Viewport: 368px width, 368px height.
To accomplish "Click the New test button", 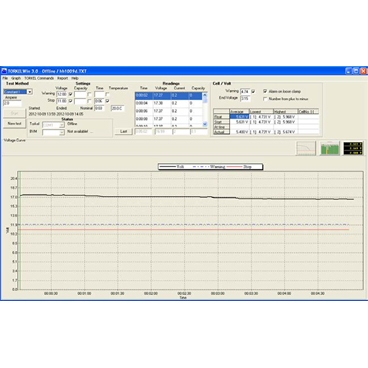I will tap(14, 123).
